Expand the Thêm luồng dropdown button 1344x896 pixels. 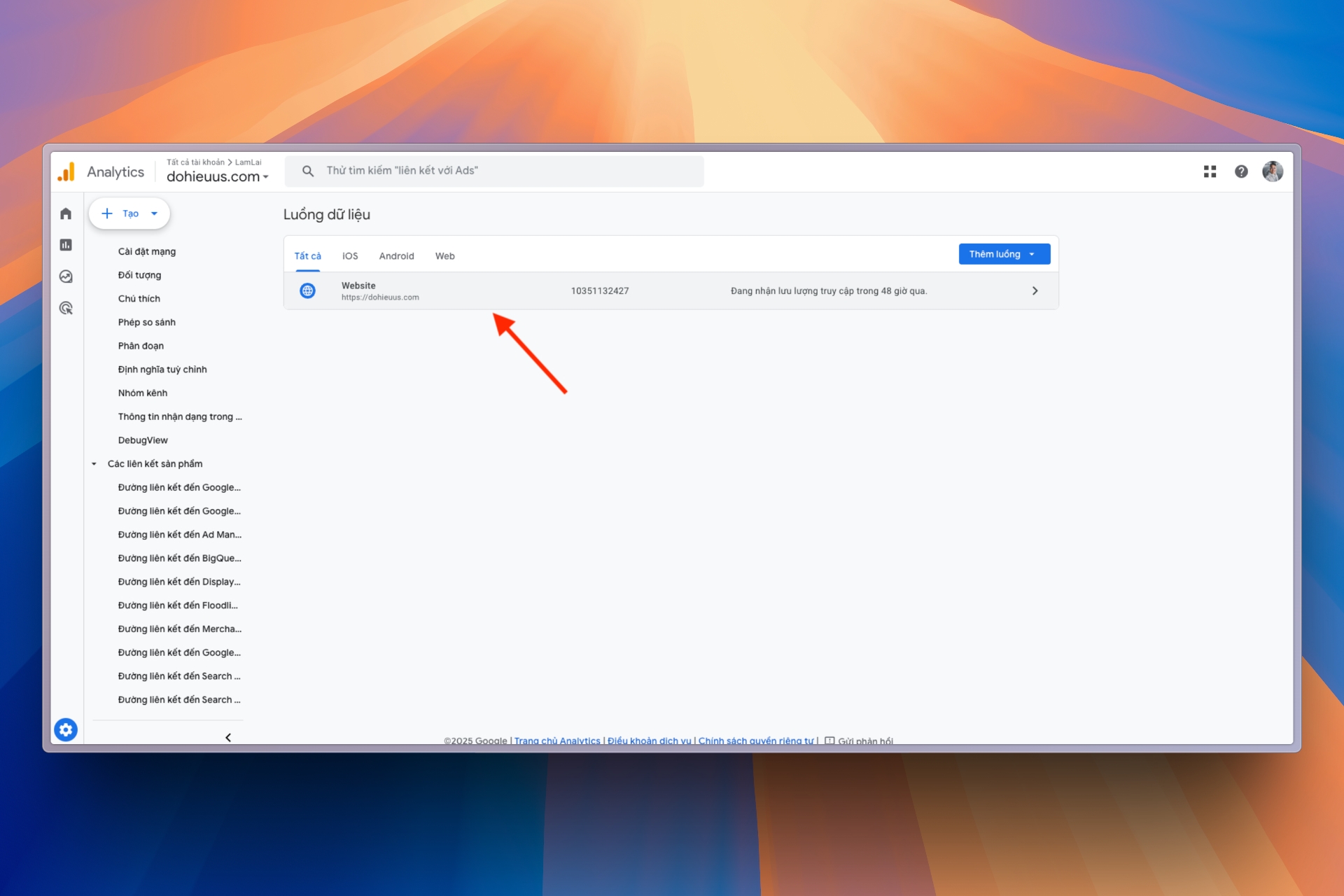tap(1004, 254)
